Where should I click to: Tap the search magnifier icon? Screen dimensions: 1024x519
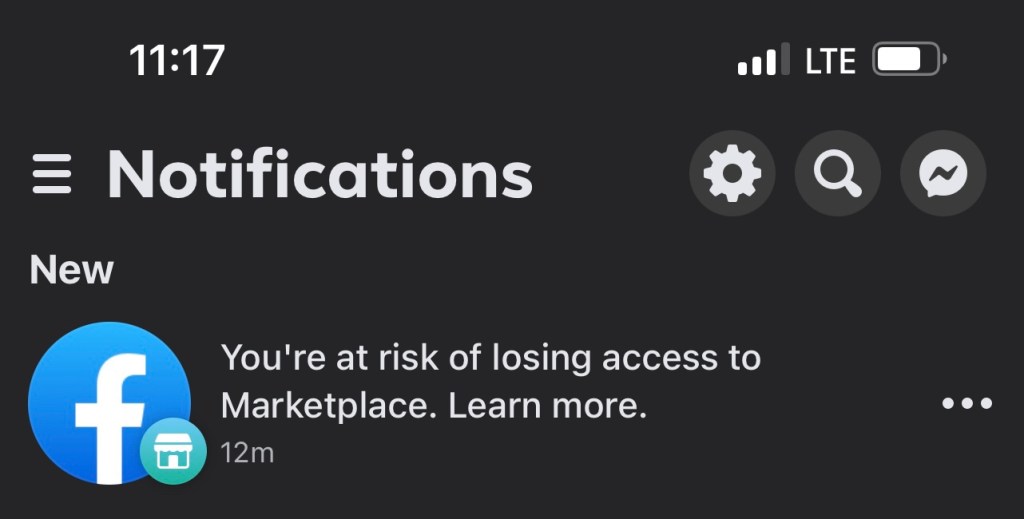pos(837,175)
